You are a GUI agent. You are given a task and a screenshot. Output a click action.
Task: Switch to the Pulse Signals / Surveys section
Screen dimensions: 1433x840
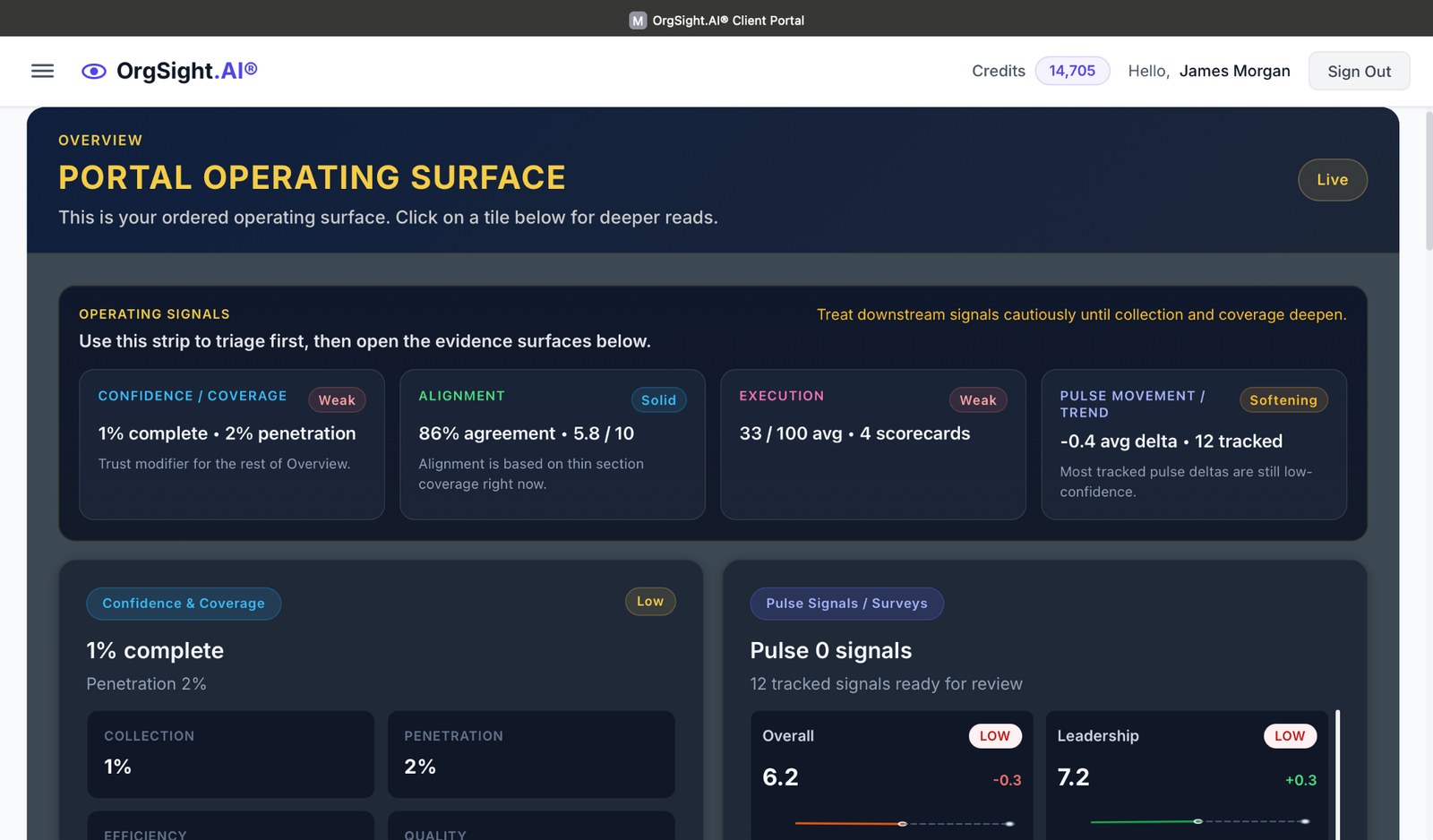click(x=846, y=604)
